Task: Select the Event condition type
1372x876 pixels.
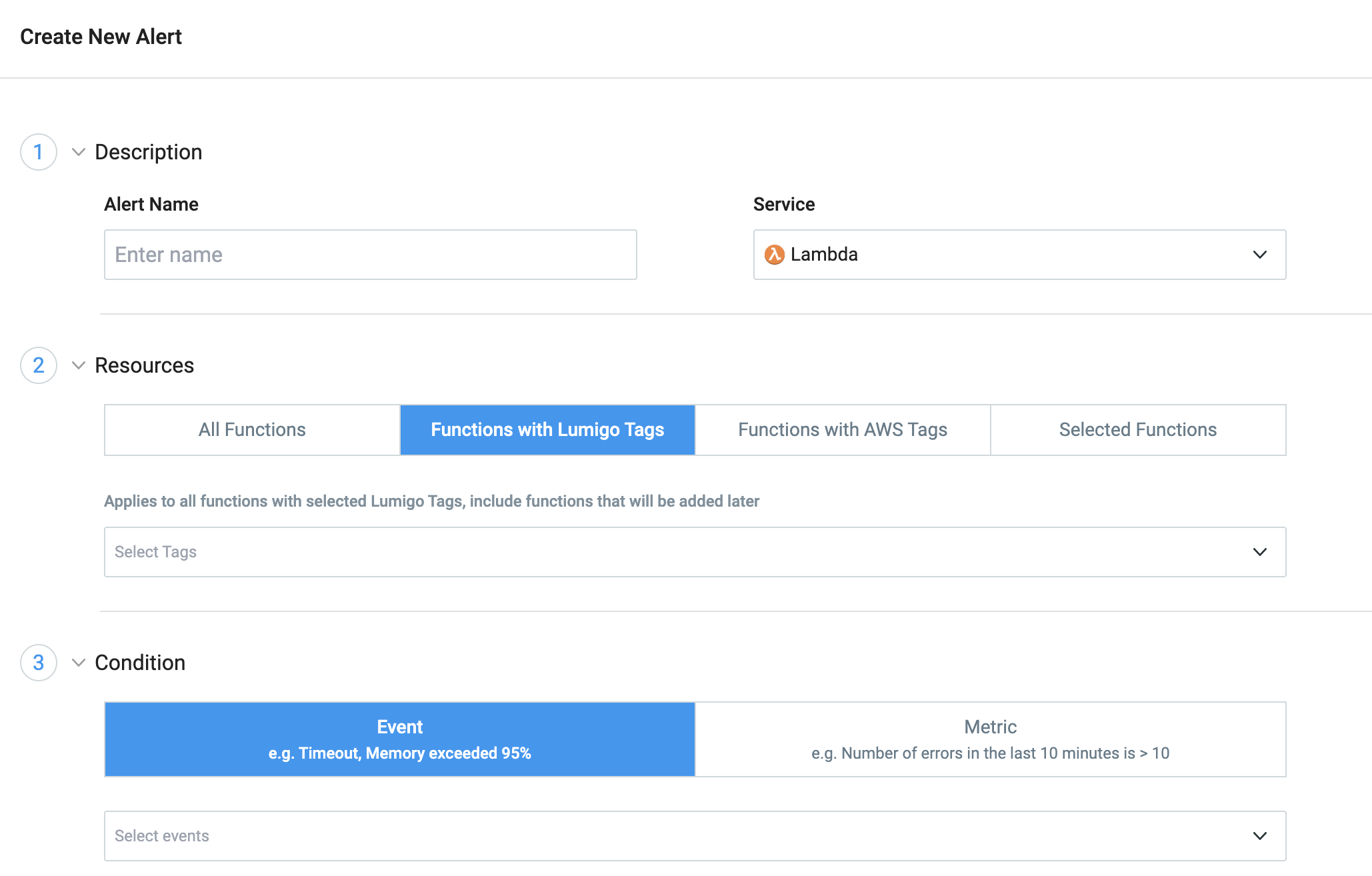Action: point(400,739)
